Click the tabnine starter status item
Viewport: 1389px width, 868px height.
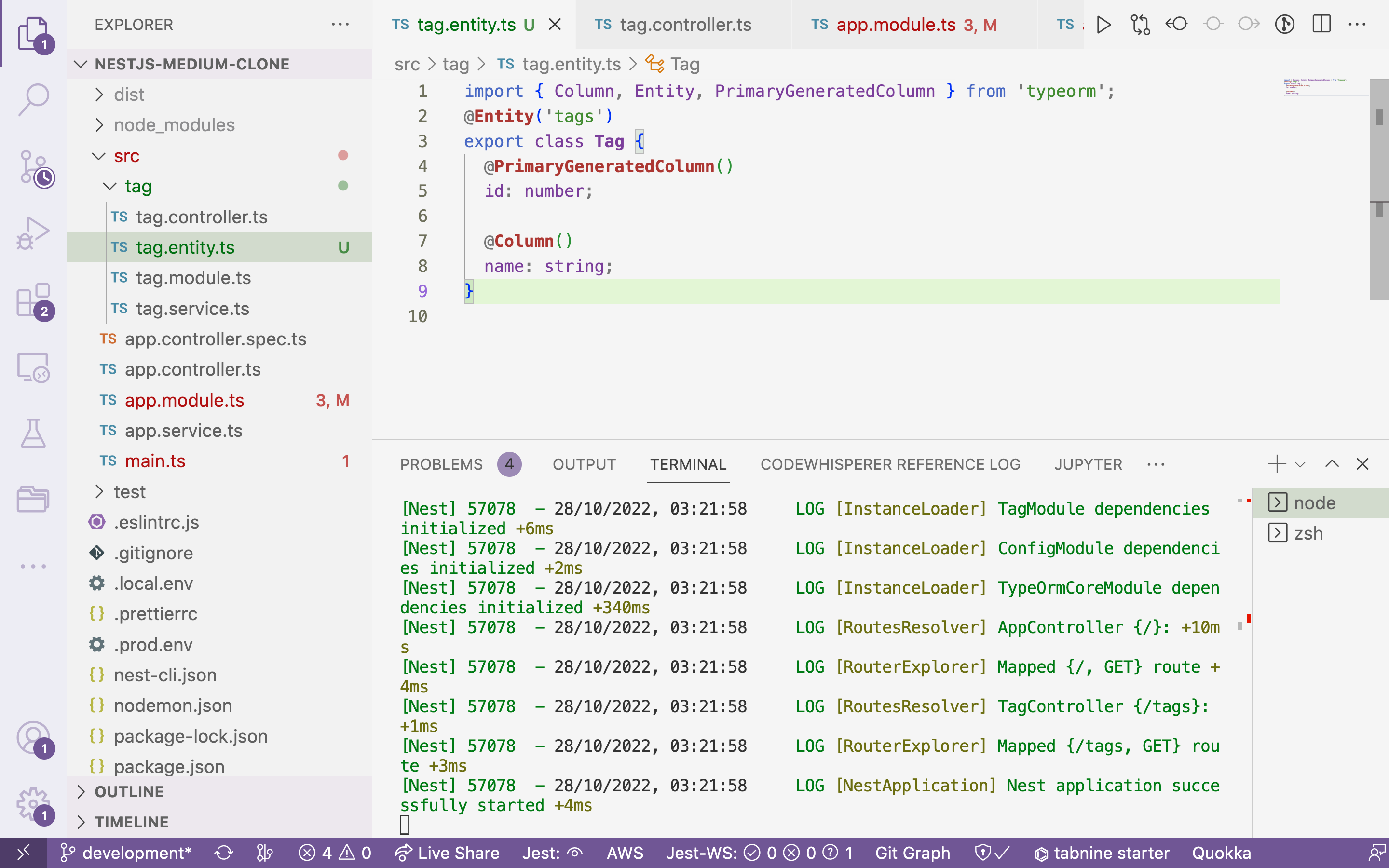coord(1102,853)
